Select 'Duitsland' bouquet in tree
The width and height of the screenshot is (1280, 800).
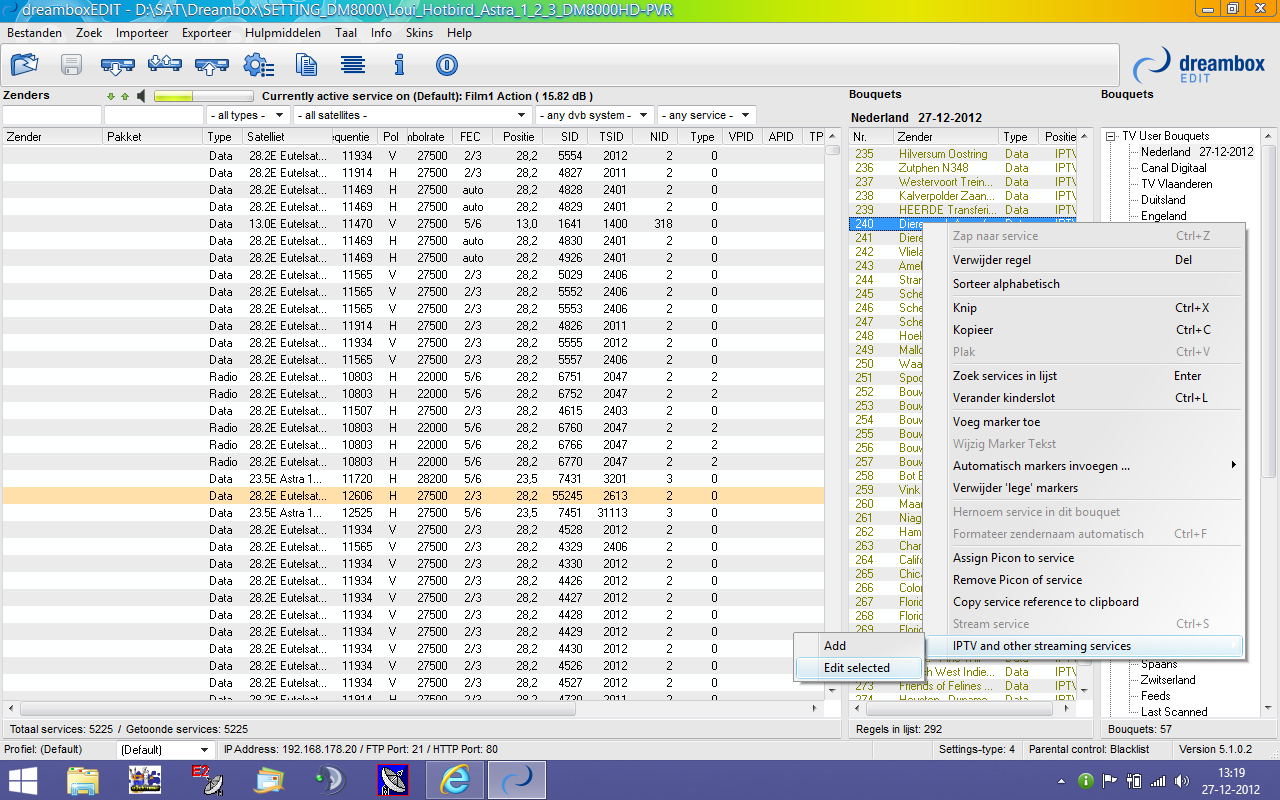click(1163, 200)
